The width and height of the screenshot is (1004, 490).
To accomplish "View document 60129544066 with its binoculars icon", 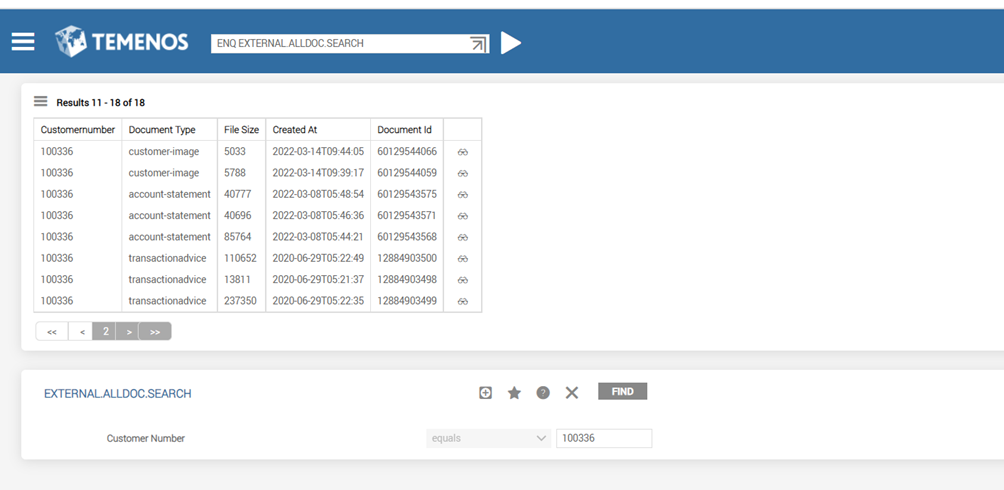I will pyautogui.click(x=463, y=152).
